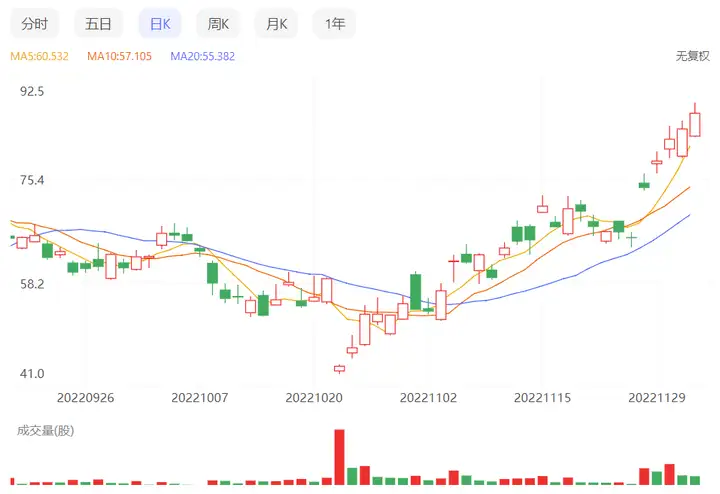Select the tall green candlestick before 20221102

[415, 292]
